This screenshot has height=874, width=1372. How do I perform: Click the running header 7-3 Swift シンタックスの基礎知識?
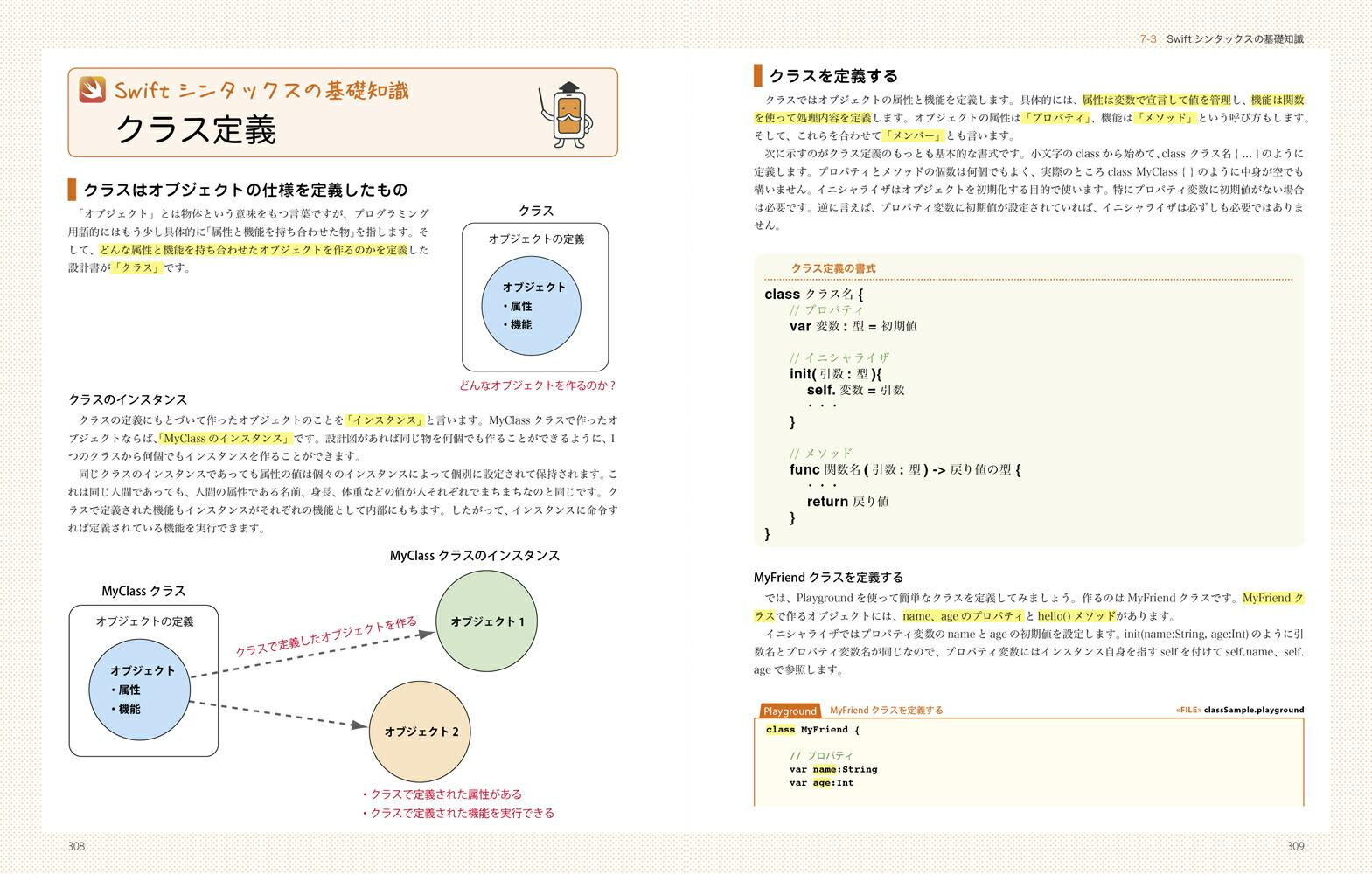1221,39
